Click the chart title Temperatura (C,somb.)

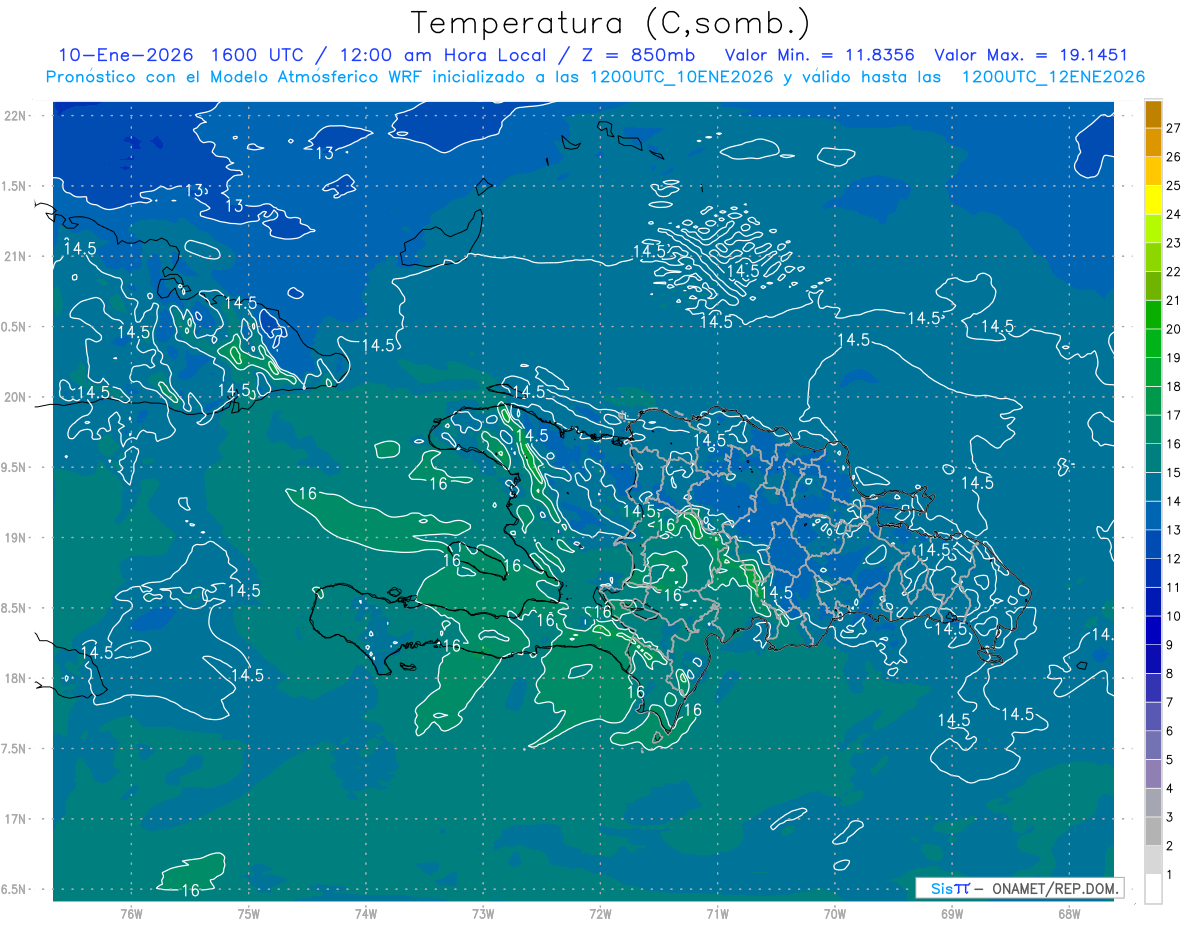[611, 23]
